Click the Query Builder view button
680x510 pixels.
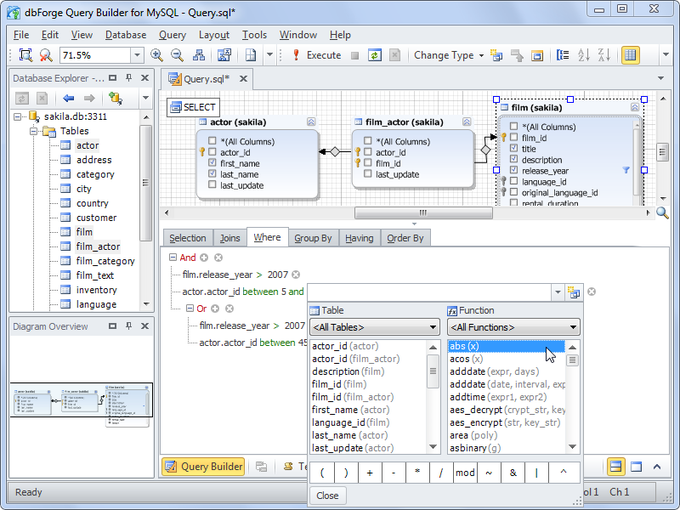(203, 467)
